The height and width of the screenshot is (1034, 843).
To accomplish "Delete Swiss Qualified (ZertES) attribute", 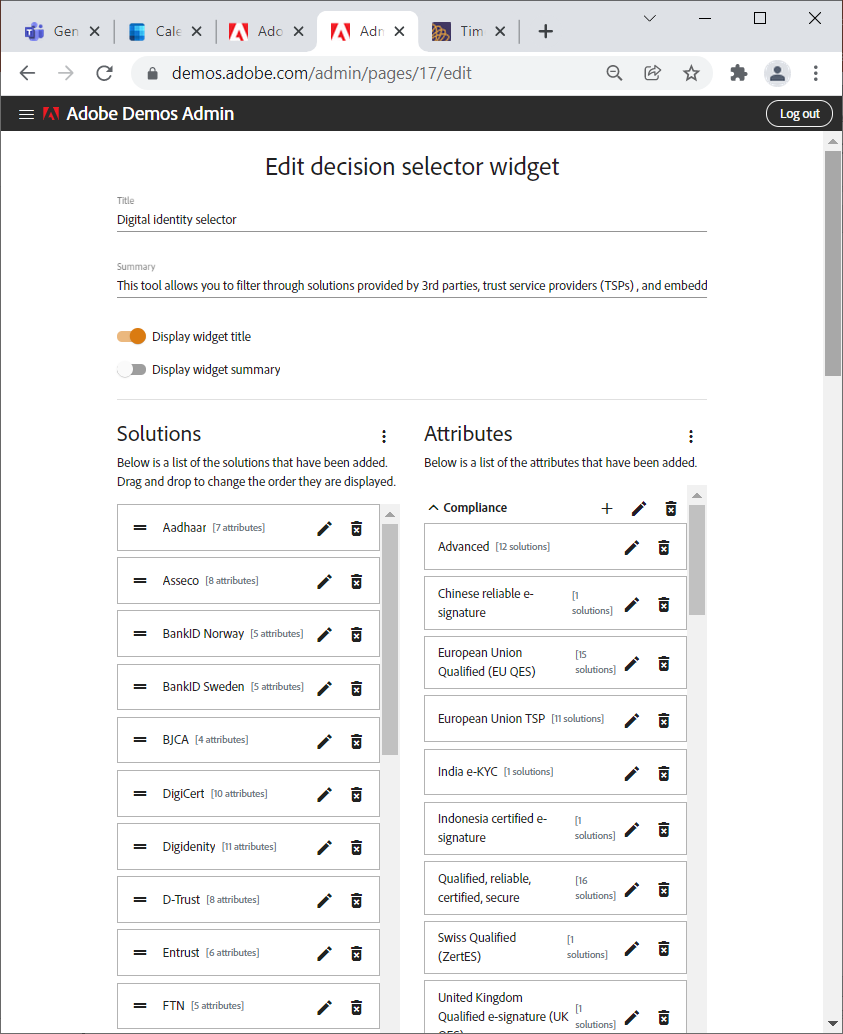I will coord(664,948).
